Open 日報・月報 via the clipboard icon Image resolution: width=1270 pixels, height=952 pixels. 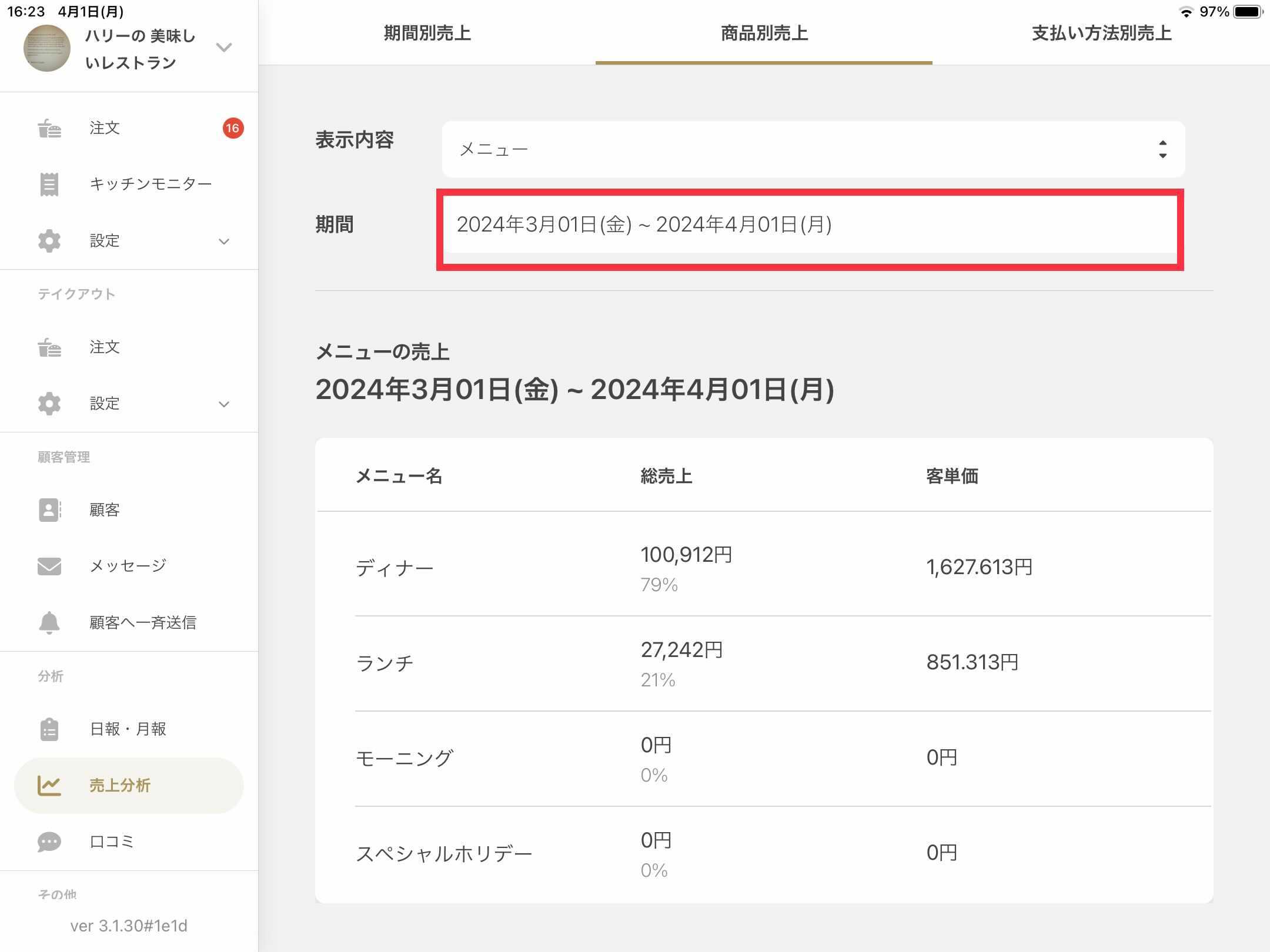[x=49, y=729]
